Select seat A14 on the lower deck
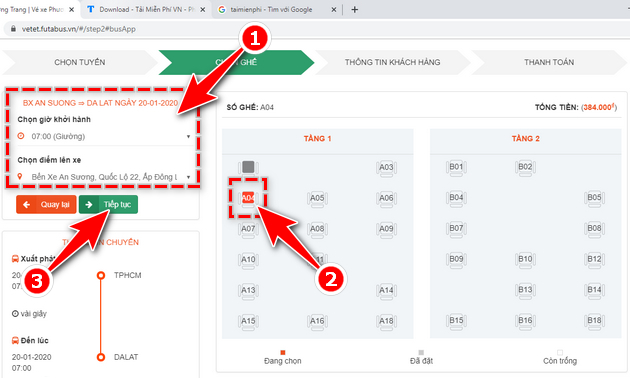Screen dimensions: 630x378 (386, 290)
